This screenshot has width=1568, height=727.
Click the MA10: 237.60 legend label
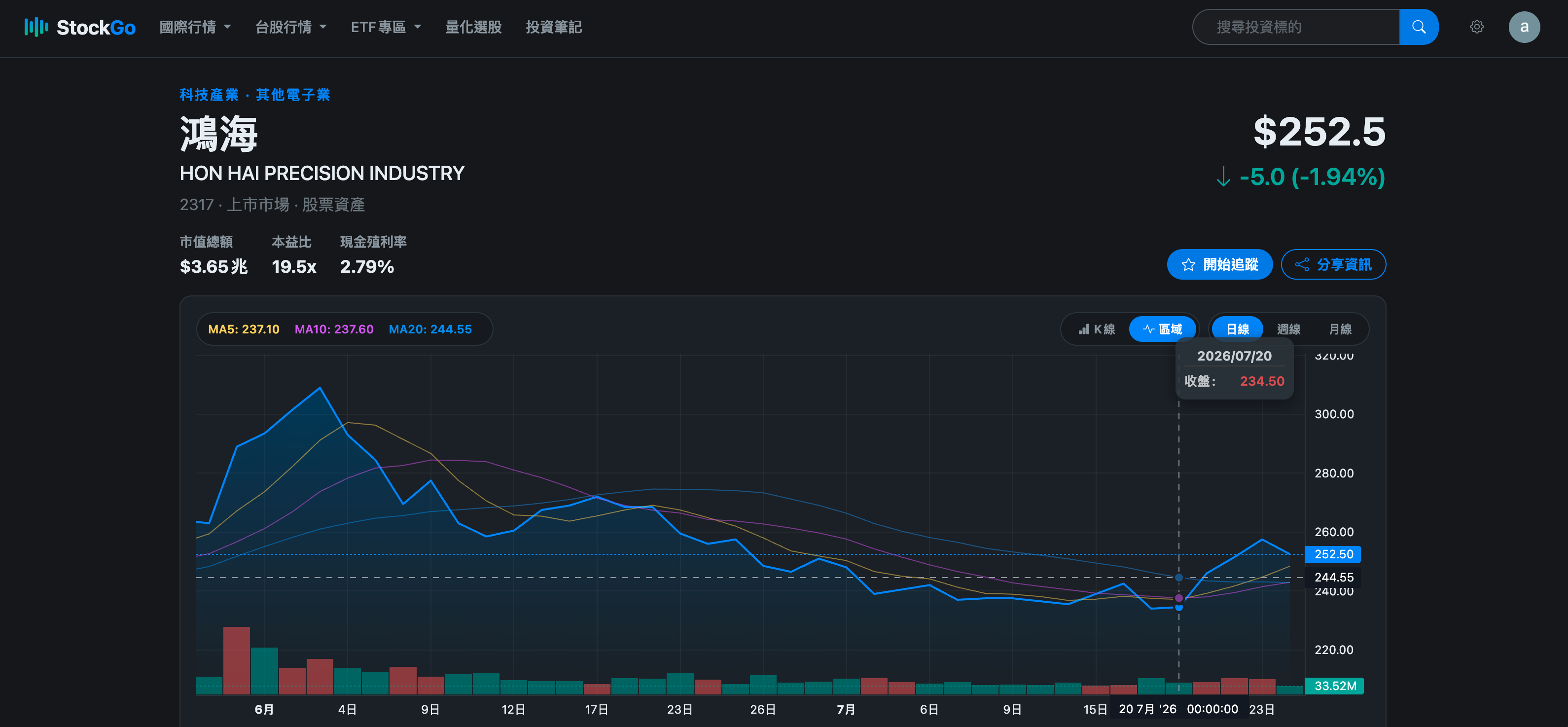click(333, 329)
